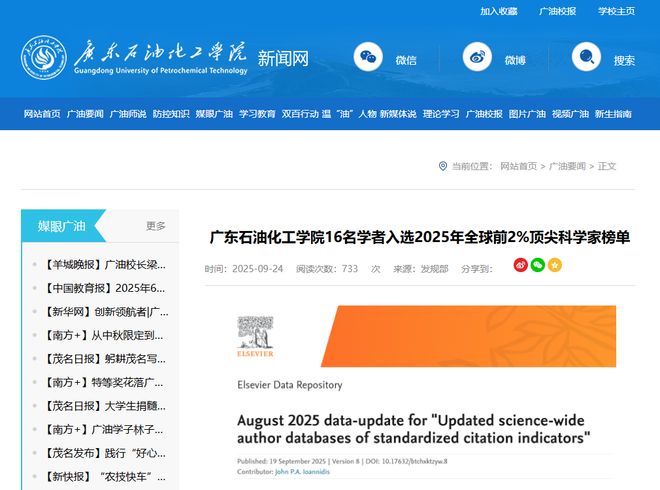Open the 【羊城晚报】 sidebar news item
Screen dimensions: 660x490
(106, 265)
